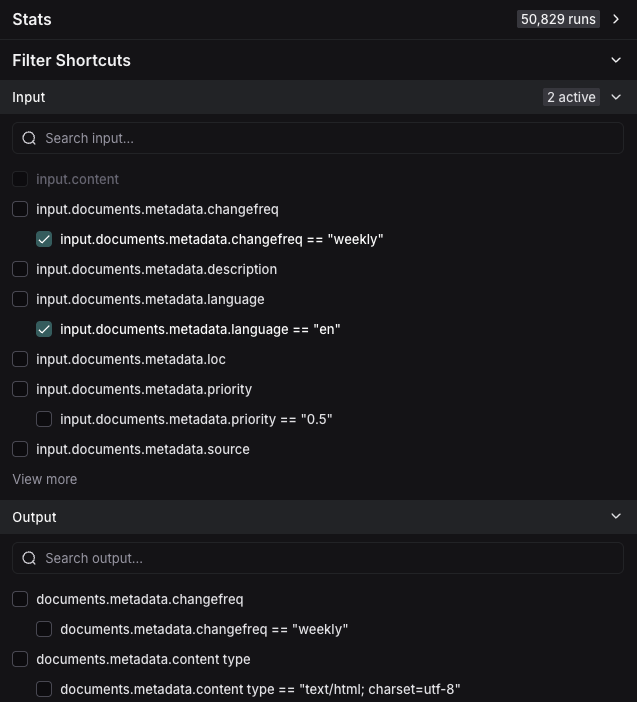Uncheck the changefreq == "weekly" input filter
The width and height of the screenshot is (637, 702).
pyautogui.click(x=44, y=240)
